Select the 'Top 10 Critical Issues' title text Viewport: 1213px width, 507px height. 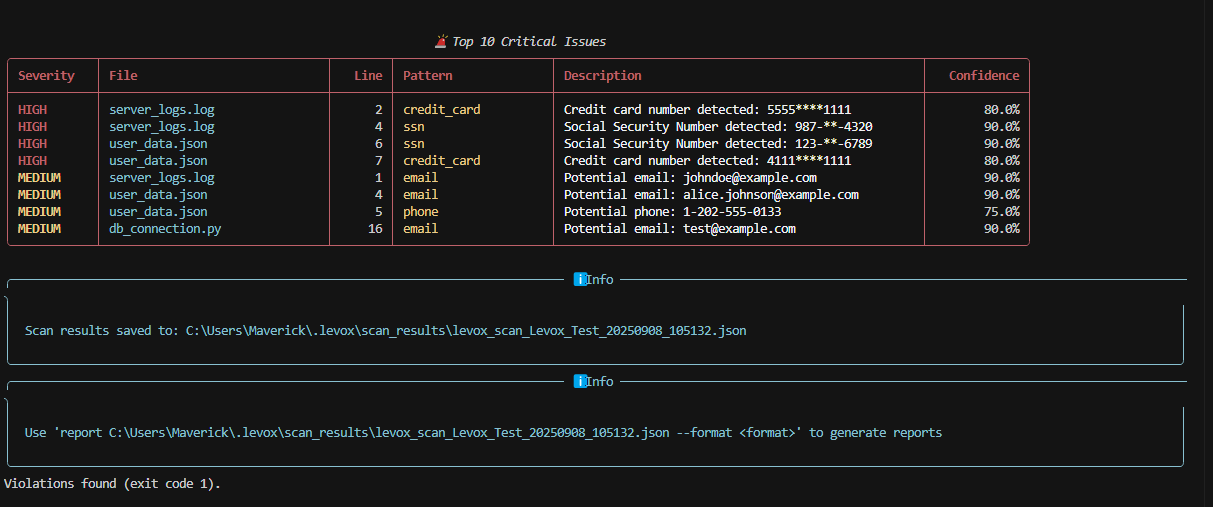tap(529, 42)
